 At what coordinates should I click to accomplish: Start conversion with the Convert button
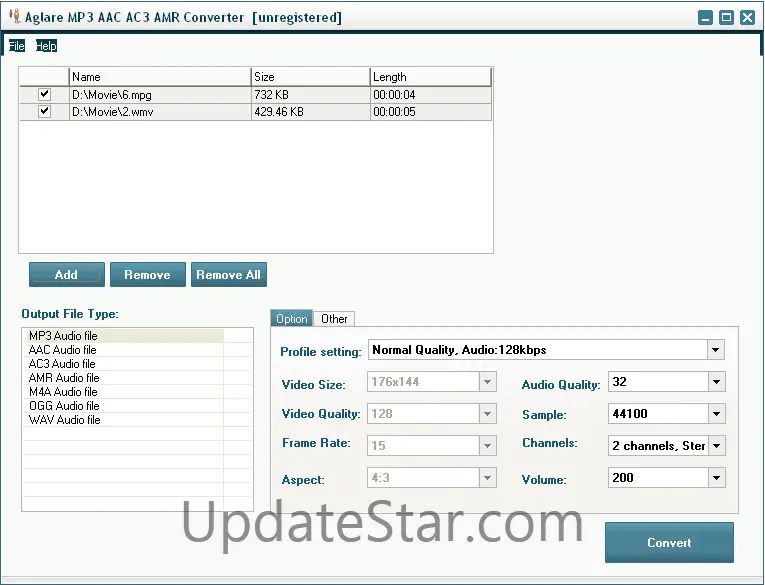click(x=669, y=543)
